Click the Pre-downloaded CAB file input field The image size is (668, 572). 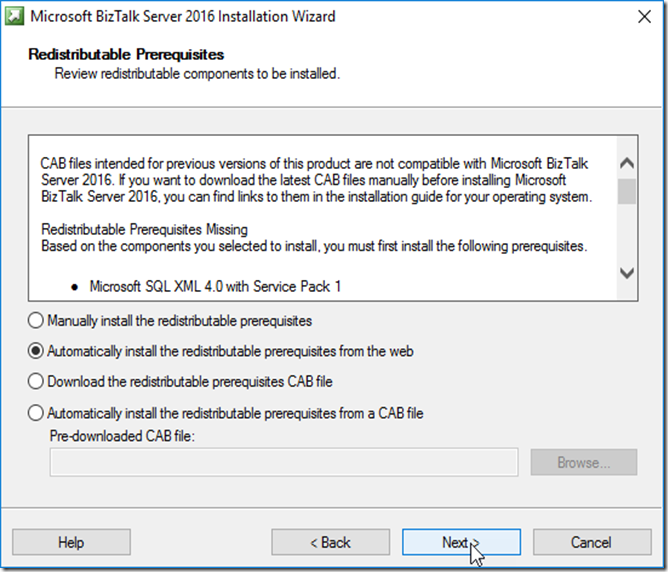pyautogui.click(x=284, y=462)
